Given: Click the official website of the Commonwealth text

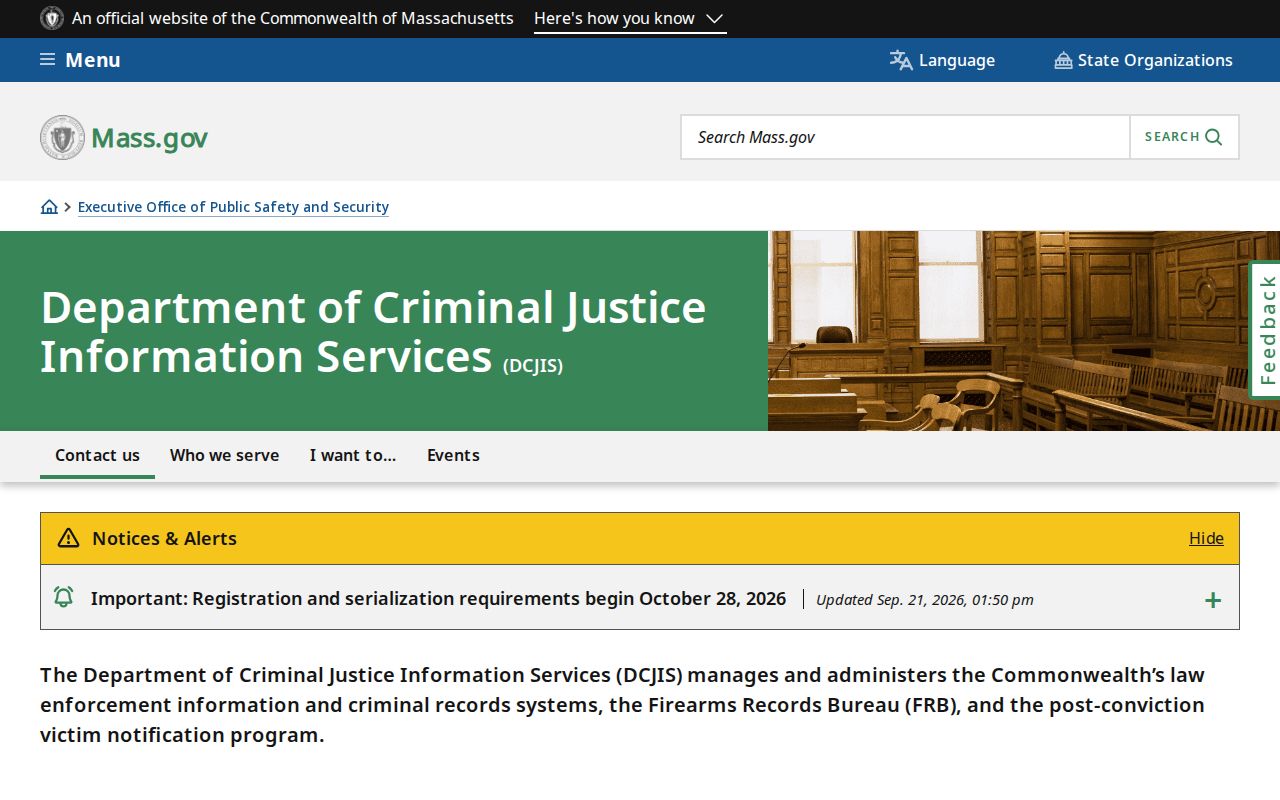Looking at the screenshot, I should point(293,19).
